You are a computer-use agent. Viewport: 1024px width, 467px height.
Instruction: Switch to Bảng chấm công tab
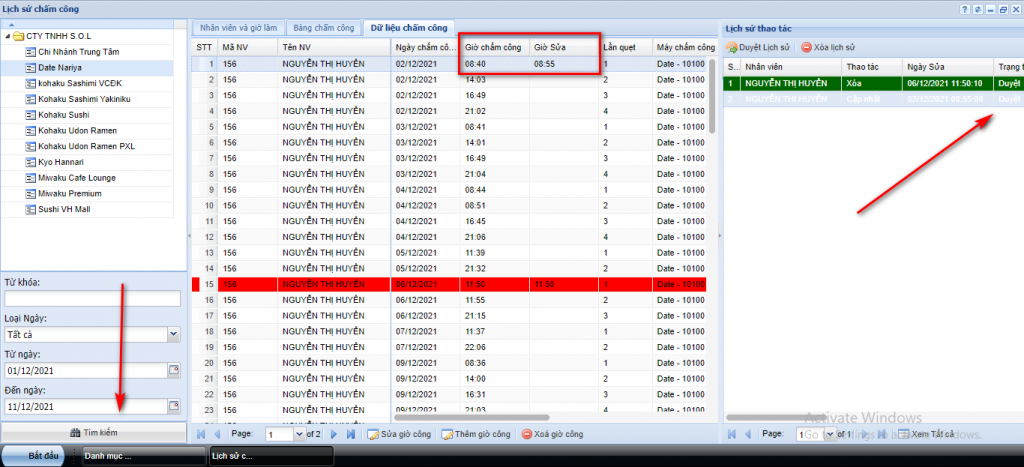pos(324,28)
